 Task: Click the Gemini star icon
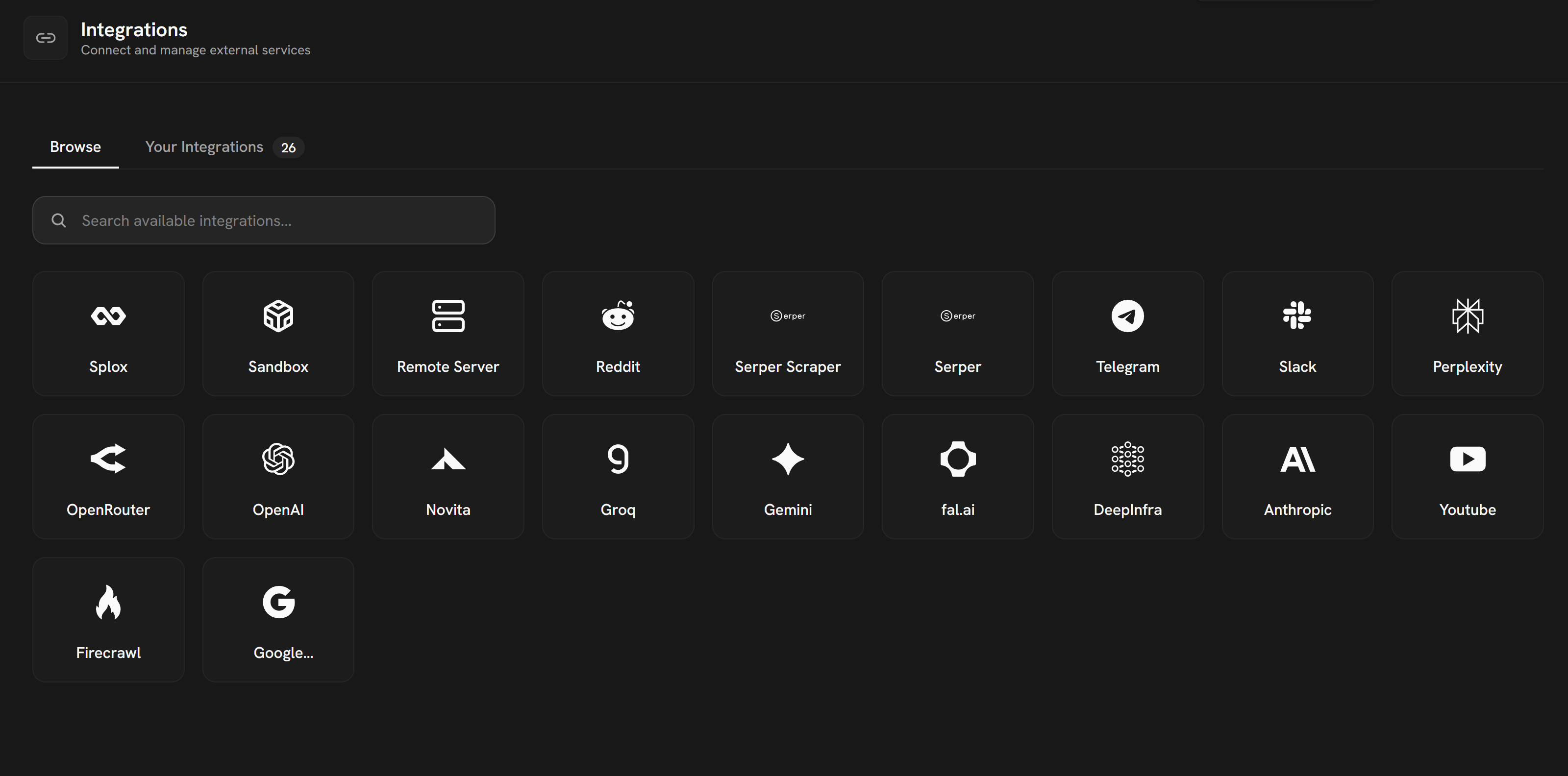tap(788, 459)
